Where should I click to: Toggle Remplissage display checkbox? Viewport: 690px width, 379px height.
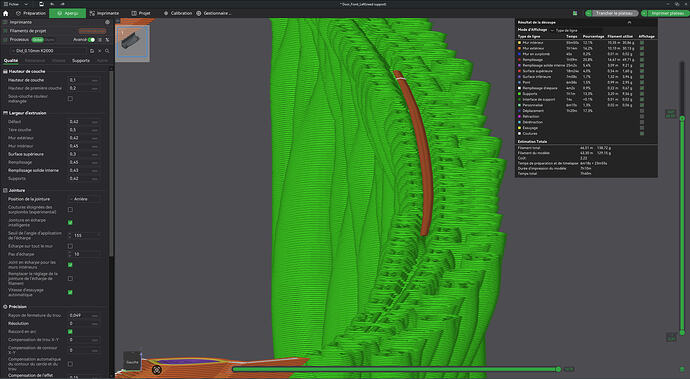(x=642, y=59)
